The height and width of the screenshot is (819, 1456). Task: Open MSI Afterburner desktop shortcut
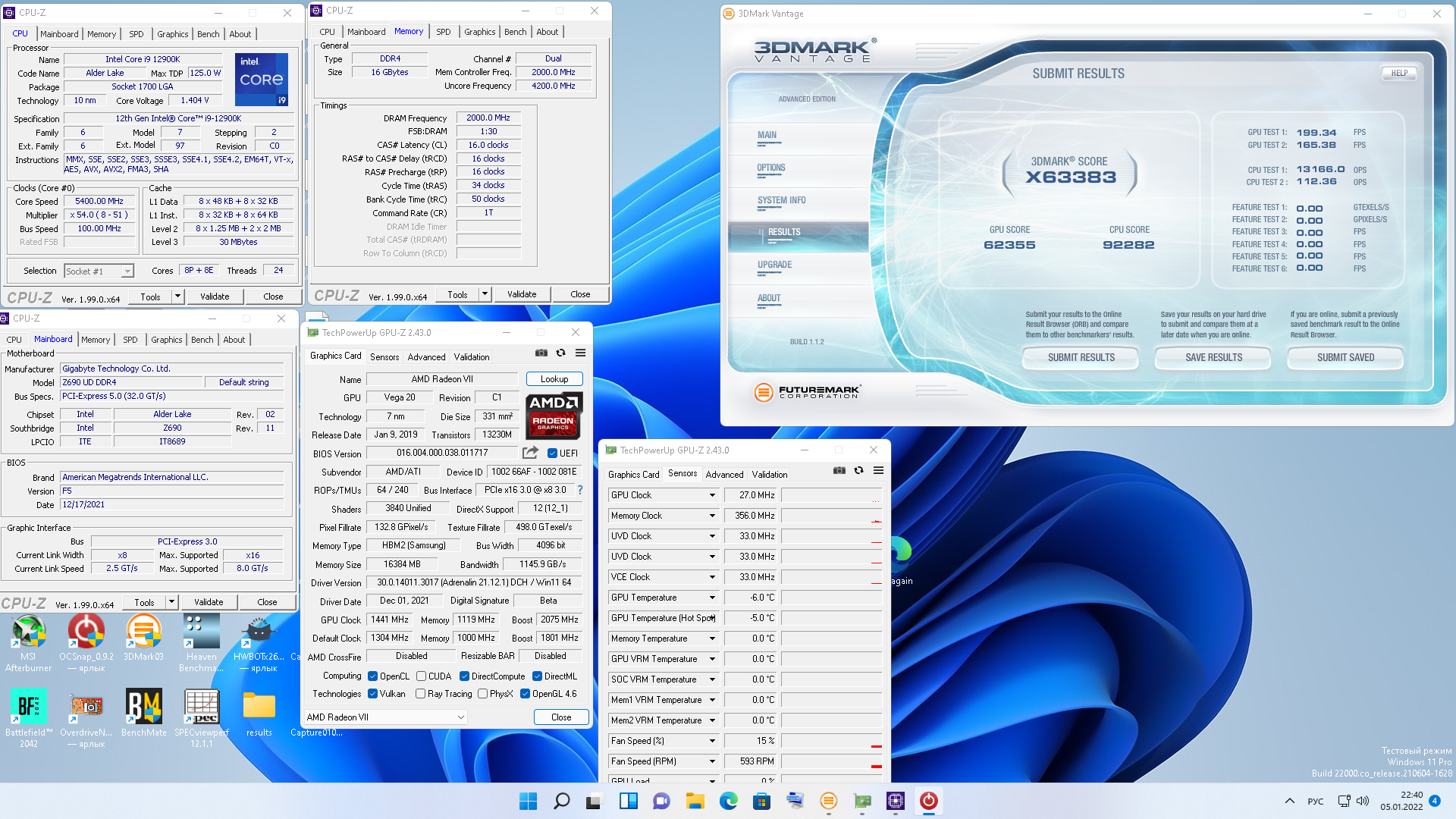29,643
